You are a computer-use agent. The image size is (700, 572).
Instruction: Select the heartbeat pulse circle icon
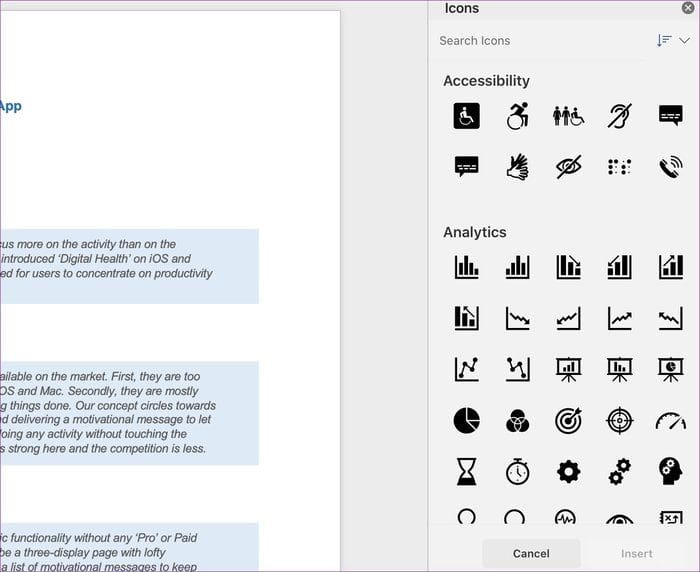[565, 517]
